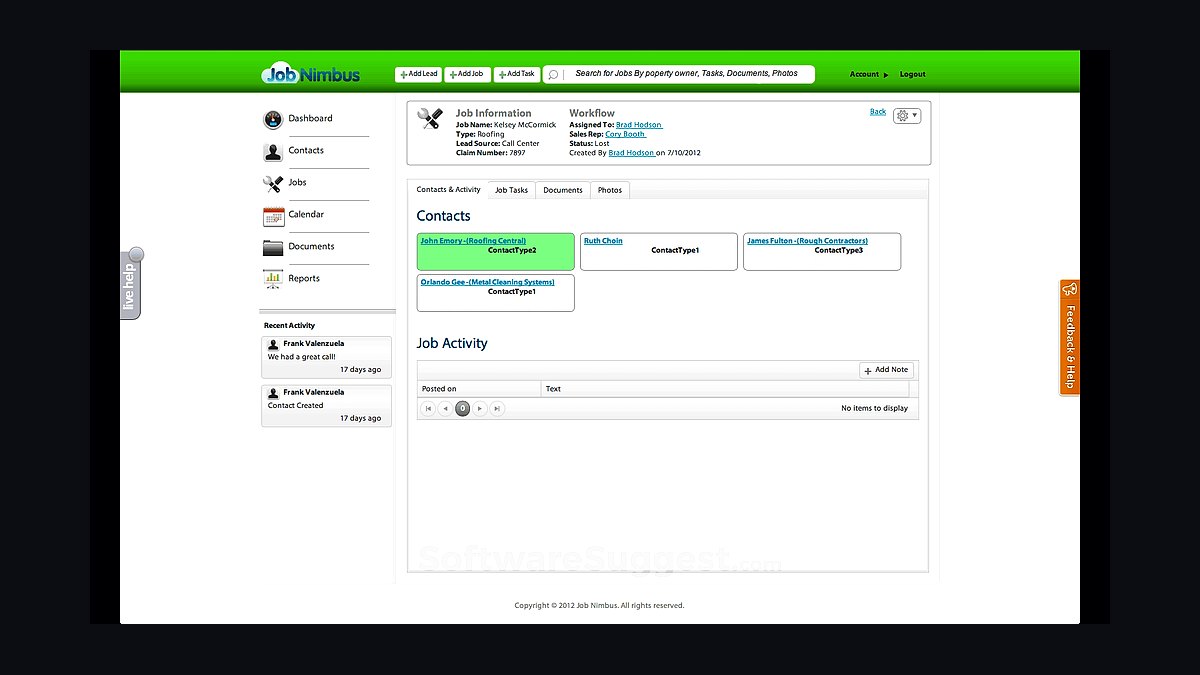The height and width of the screenshot is (675, 1200).
Task: Go to first page of activity
Action: [428, 408]
